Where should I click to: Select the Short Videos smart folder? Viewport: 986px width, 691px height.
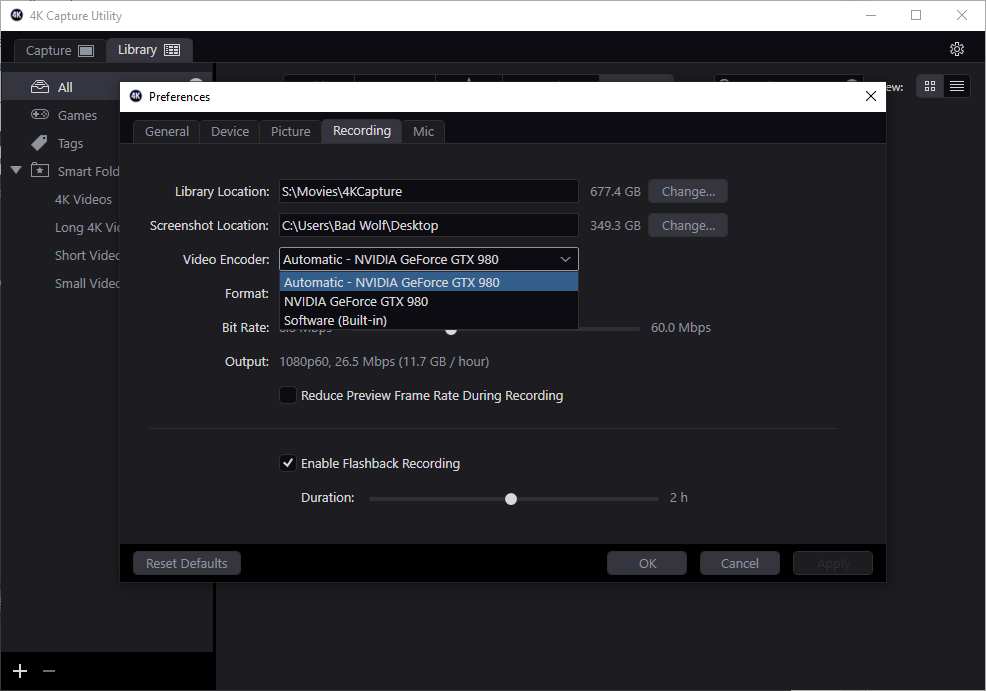(x=87, y=255)
